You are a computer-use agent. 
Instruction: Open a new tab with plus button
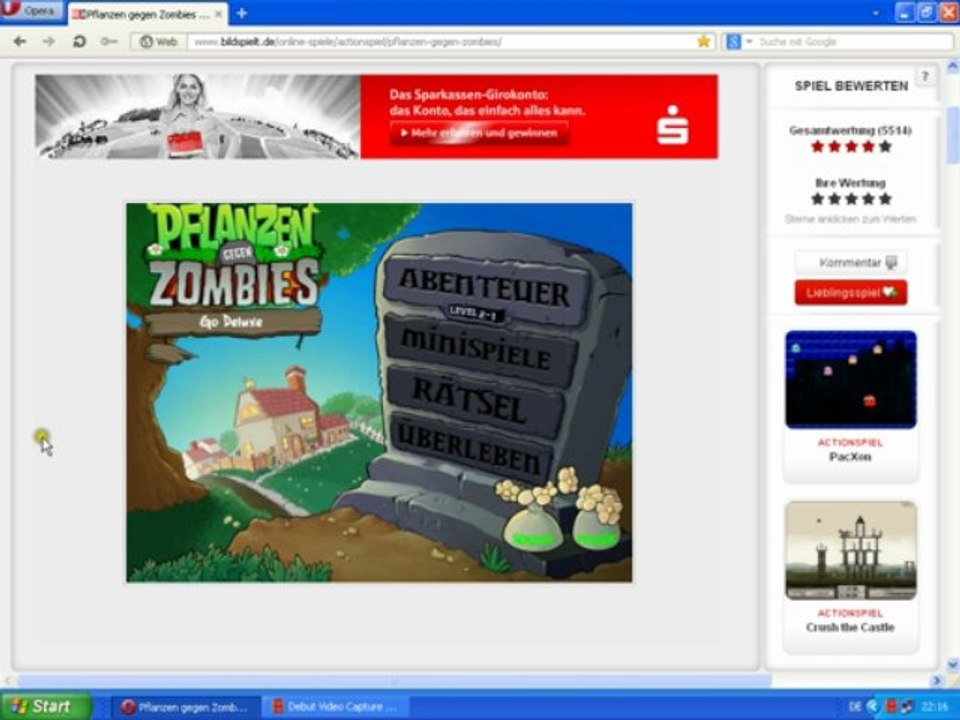[x=242, y=13]
